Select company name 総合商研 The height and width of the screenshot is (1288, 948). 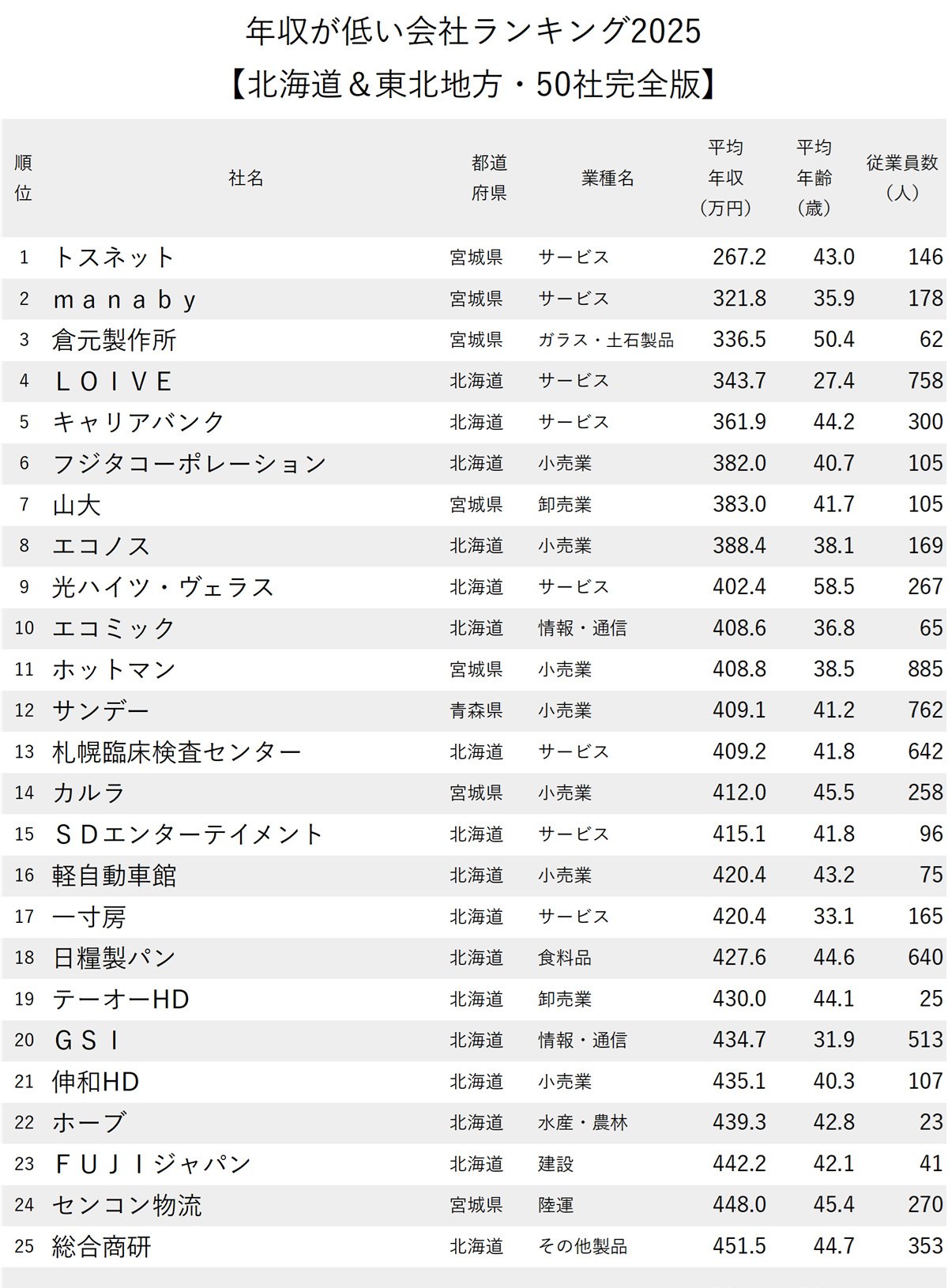[x=101, y=1246]
